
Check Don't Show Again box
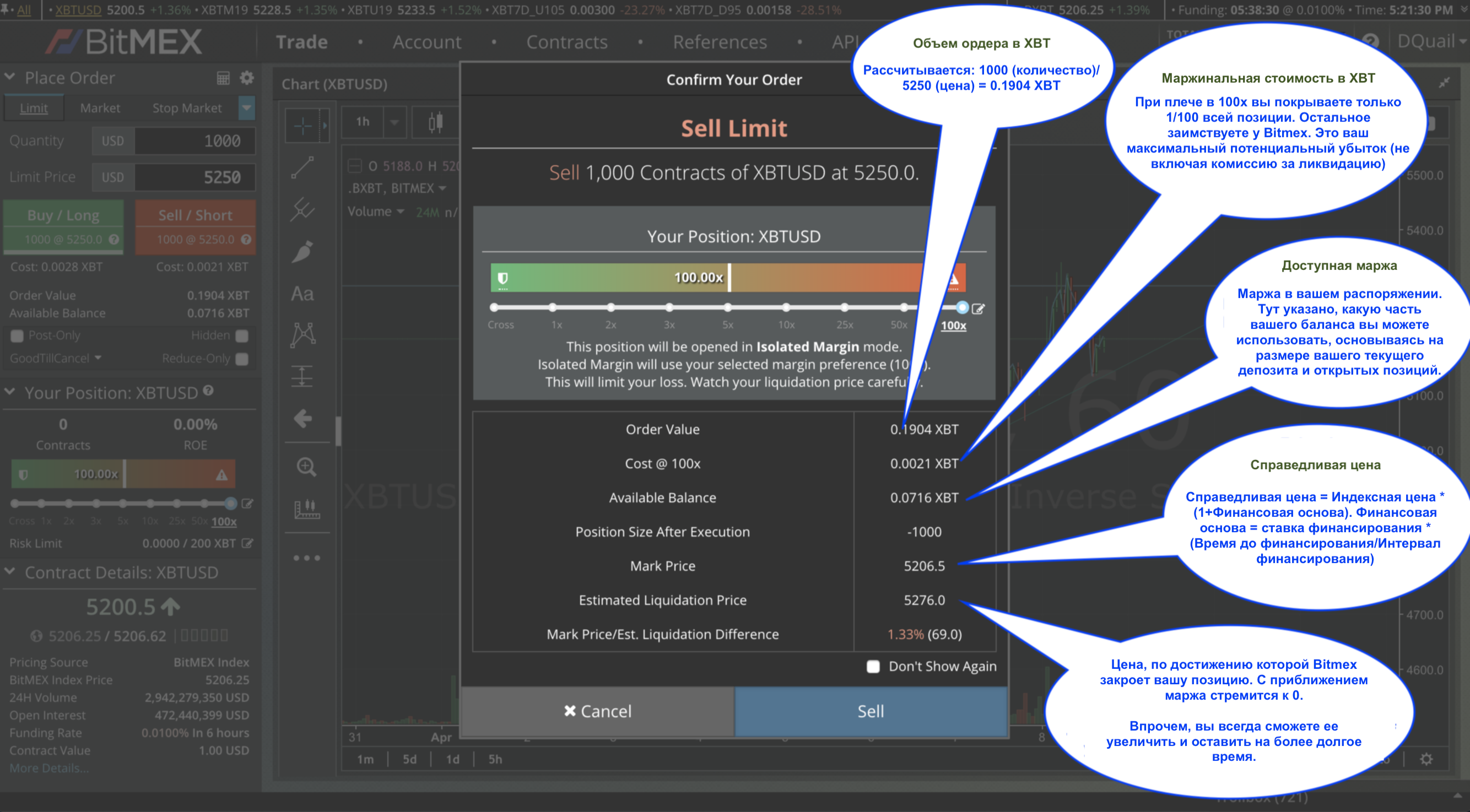(x=873, y=667)
